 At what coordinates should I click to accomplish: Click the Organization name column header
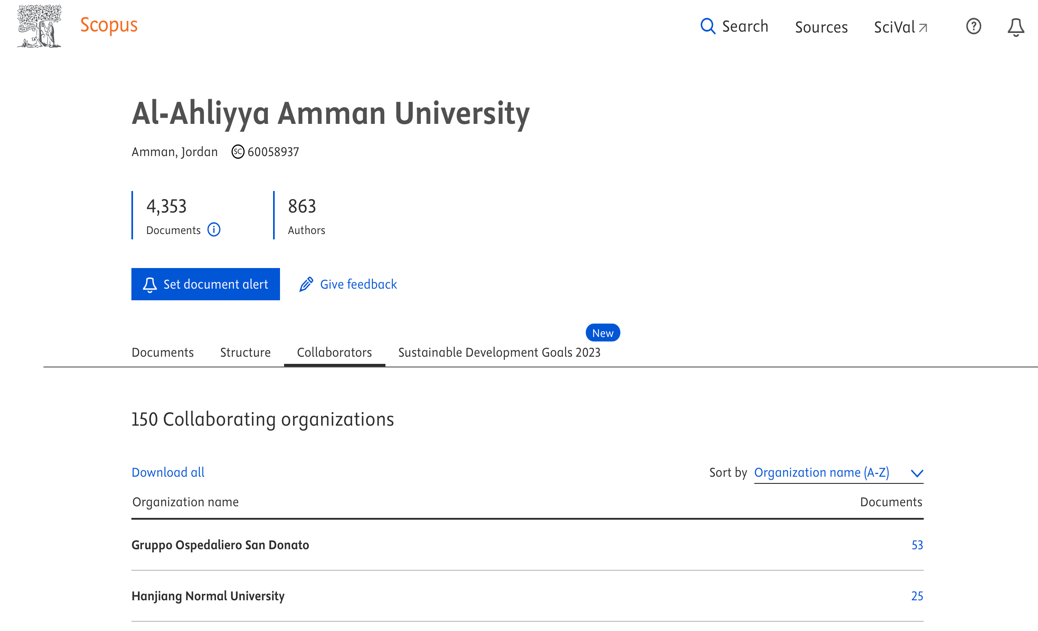coord(185,502)
